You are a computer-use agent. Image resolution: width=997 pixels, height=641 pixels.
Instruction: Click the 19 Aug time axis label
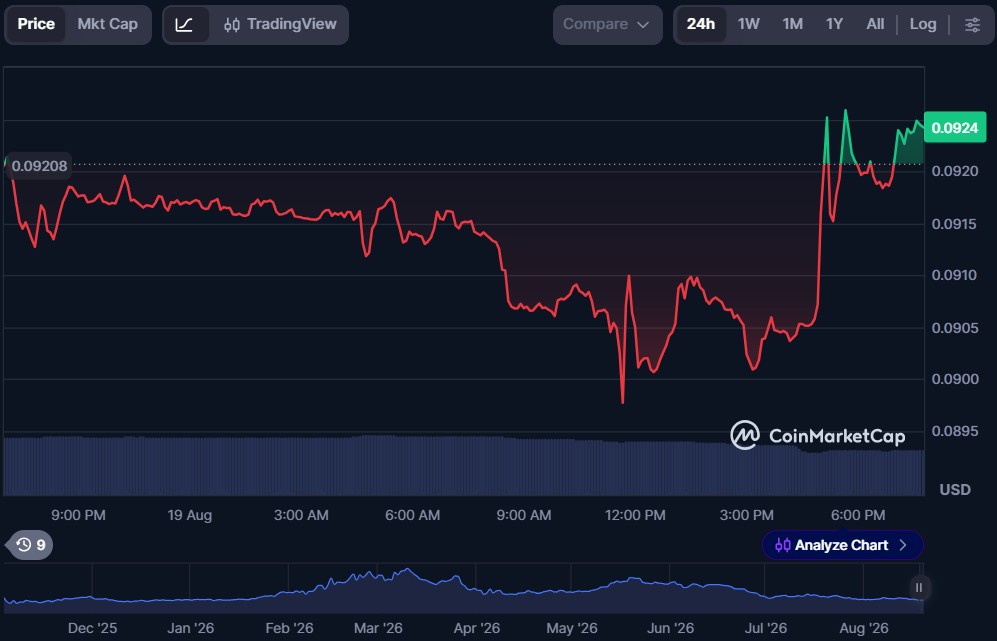click(189, 515)
